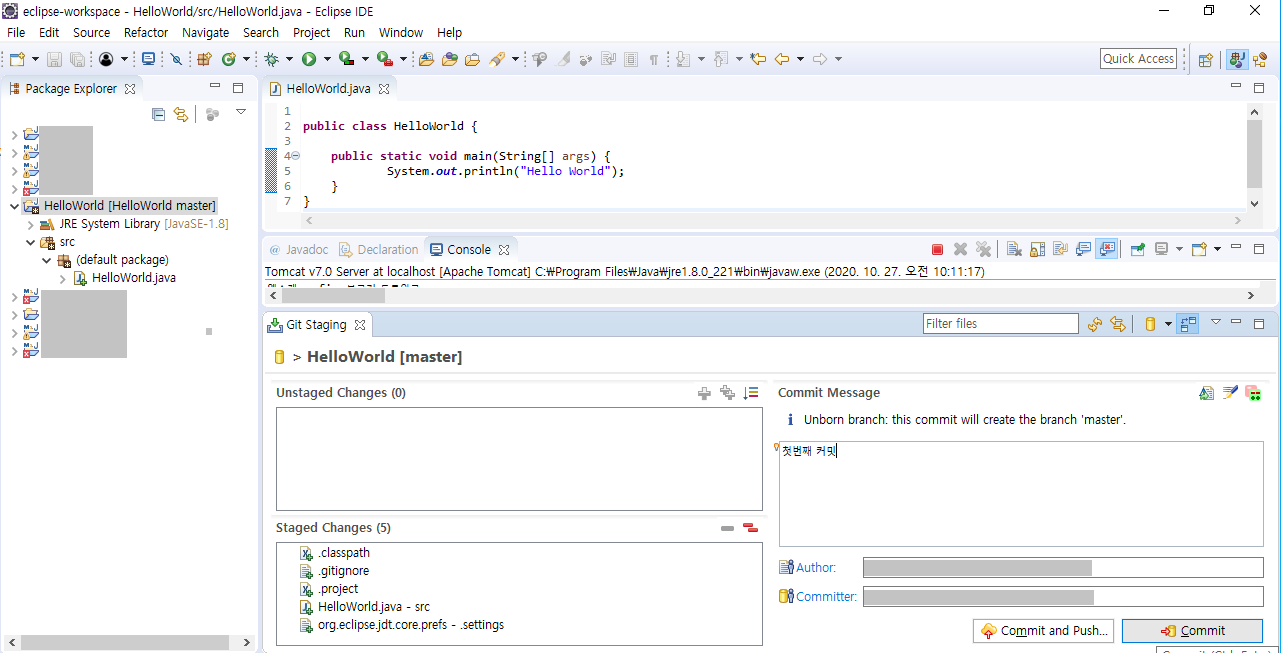Viewport: 1281px width, 653px height.
Task: Click the New Java Class icon
Action: (x=229, y=59)
